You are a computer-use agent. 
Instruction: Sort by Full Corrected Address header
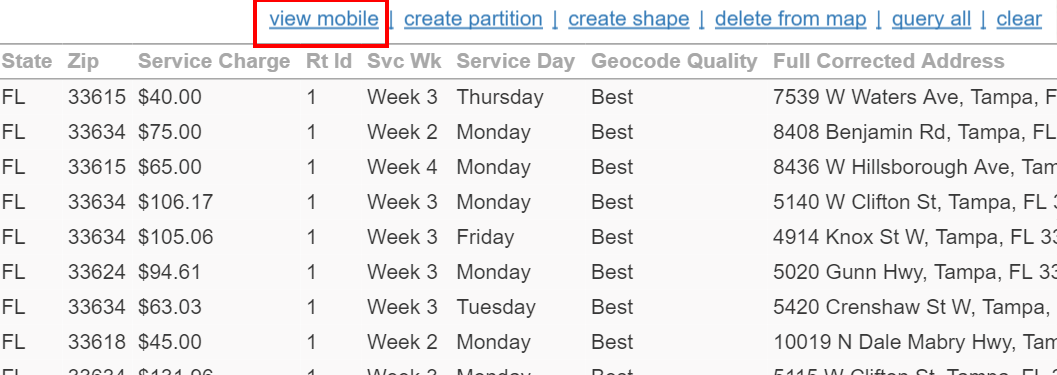point(888,61)
